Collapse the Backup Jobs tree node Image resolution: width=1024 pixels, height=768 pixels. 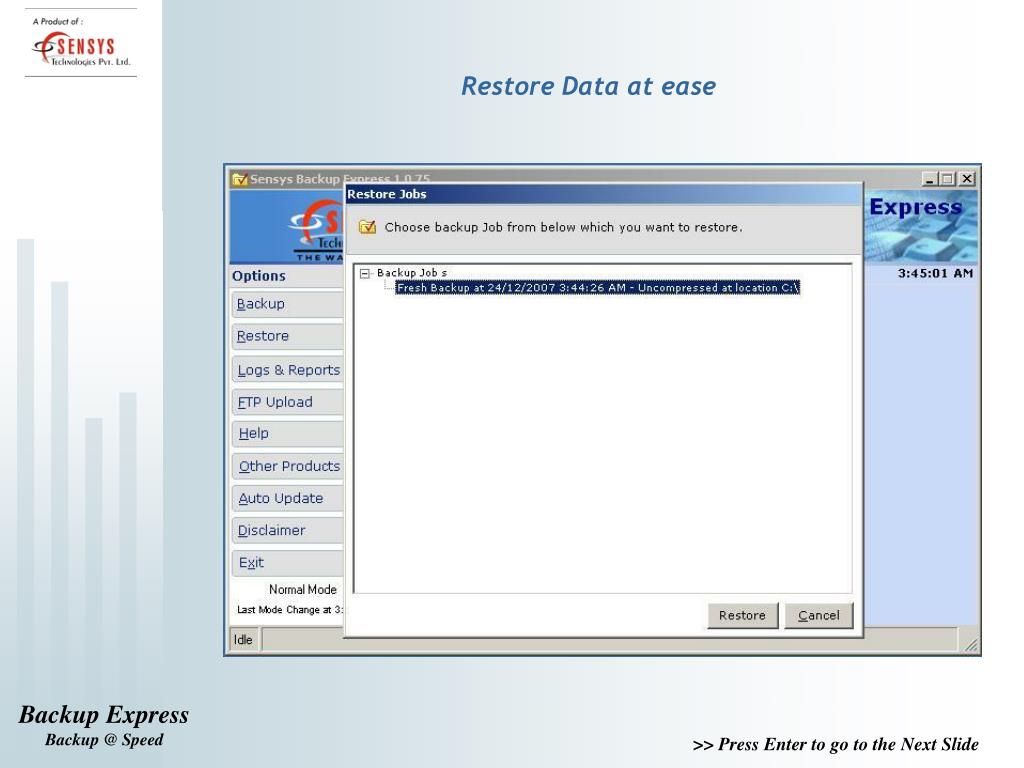365,274
